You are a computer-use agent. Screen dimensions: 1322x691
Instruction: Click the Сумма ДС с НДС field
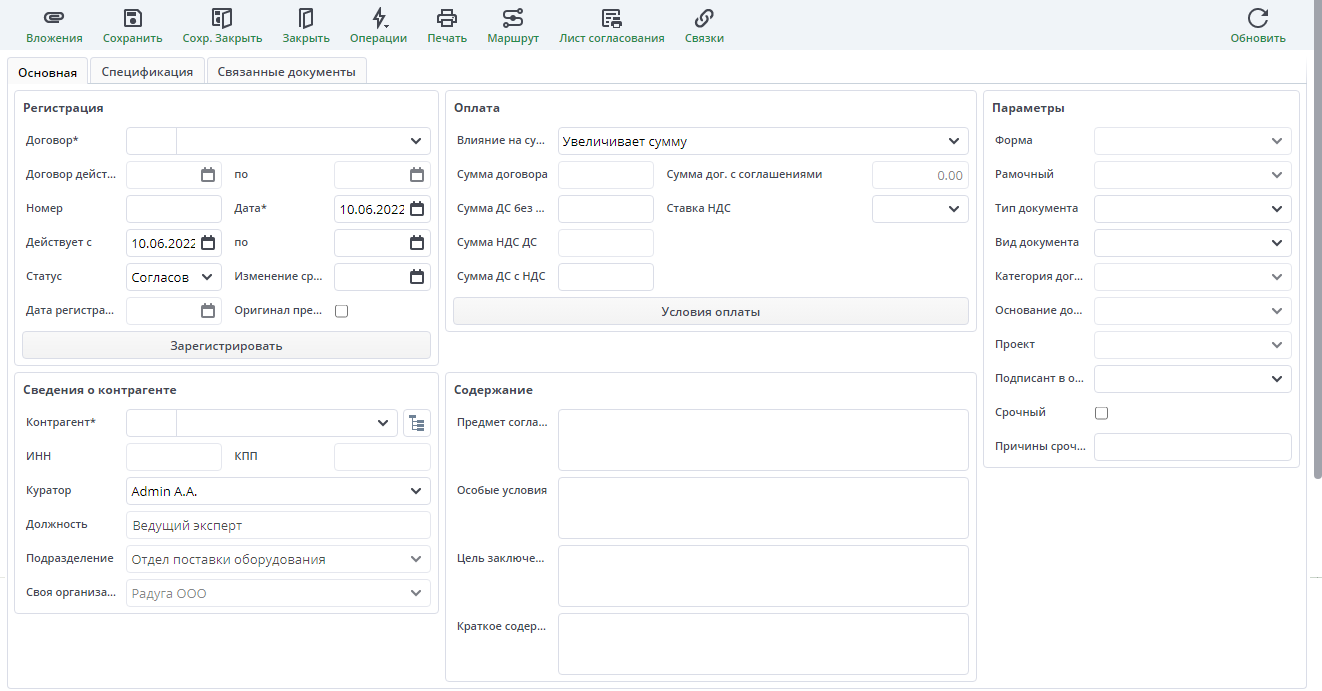click(606, 277)
